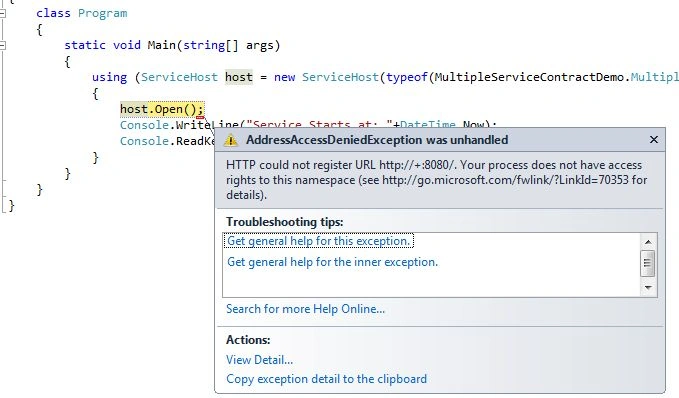Click the 'Actions:' heading in dialog

point(248,340)
